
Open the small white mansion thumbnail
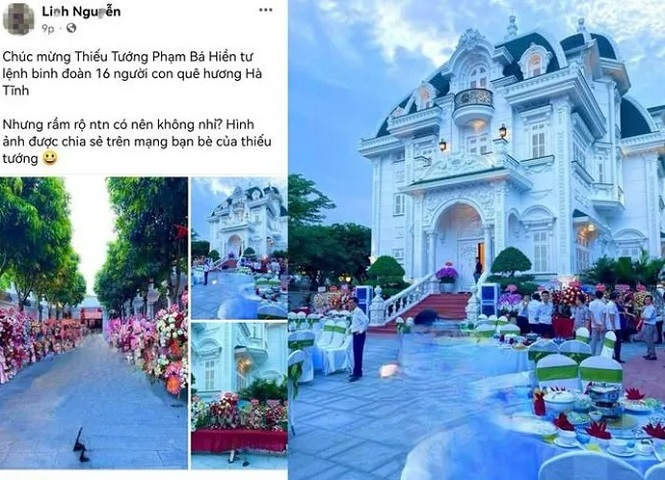(x=239, y=248)
